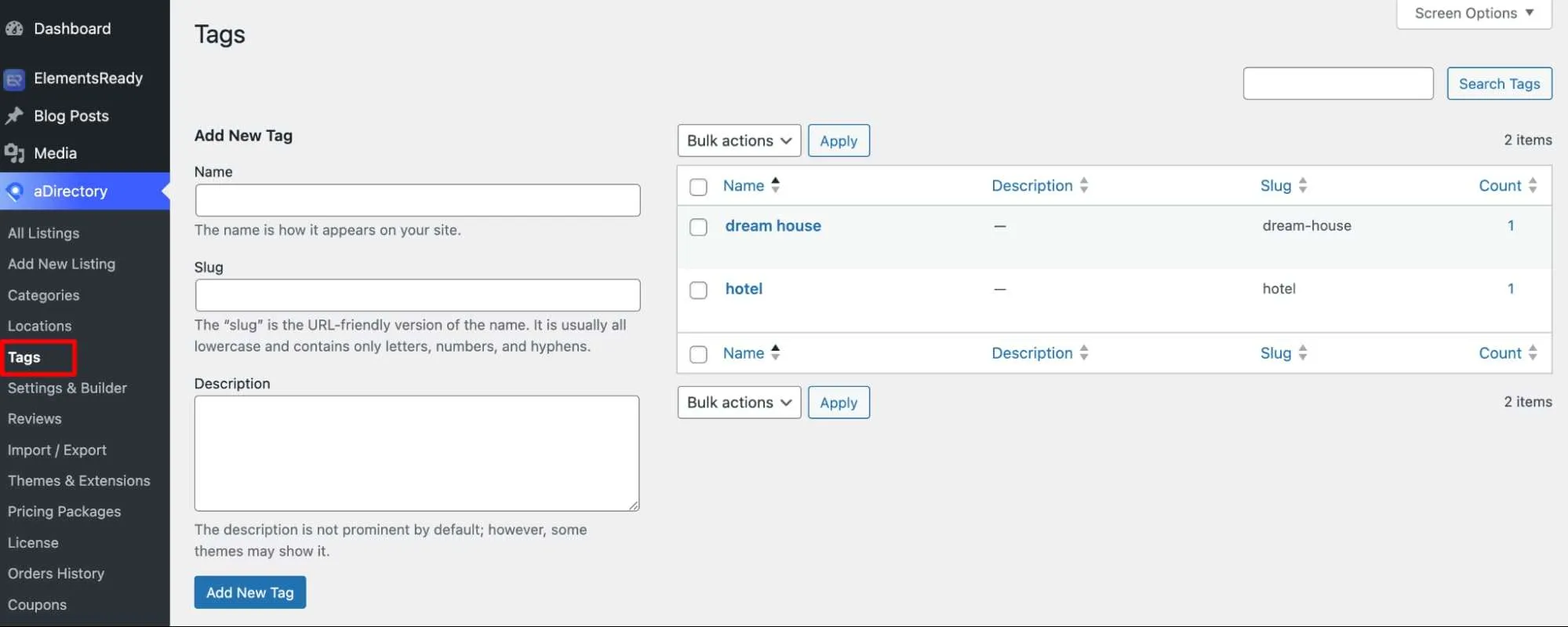Open the bottom Bulk actions dropdown
The height and width of the screenshot is (627, 1568).
click(739, 402)
